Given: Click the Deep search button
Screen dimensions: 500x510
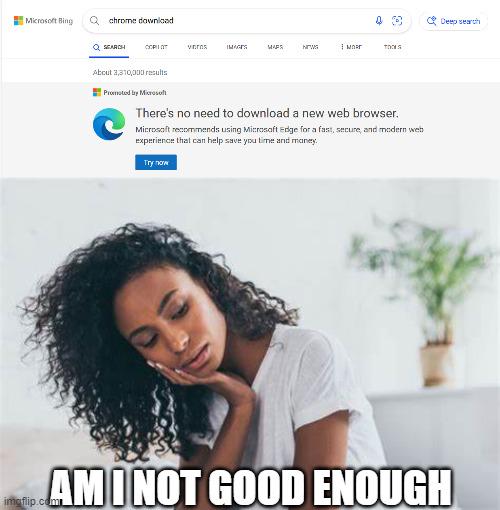Looking at the screenshot, I should click(453, 21).
